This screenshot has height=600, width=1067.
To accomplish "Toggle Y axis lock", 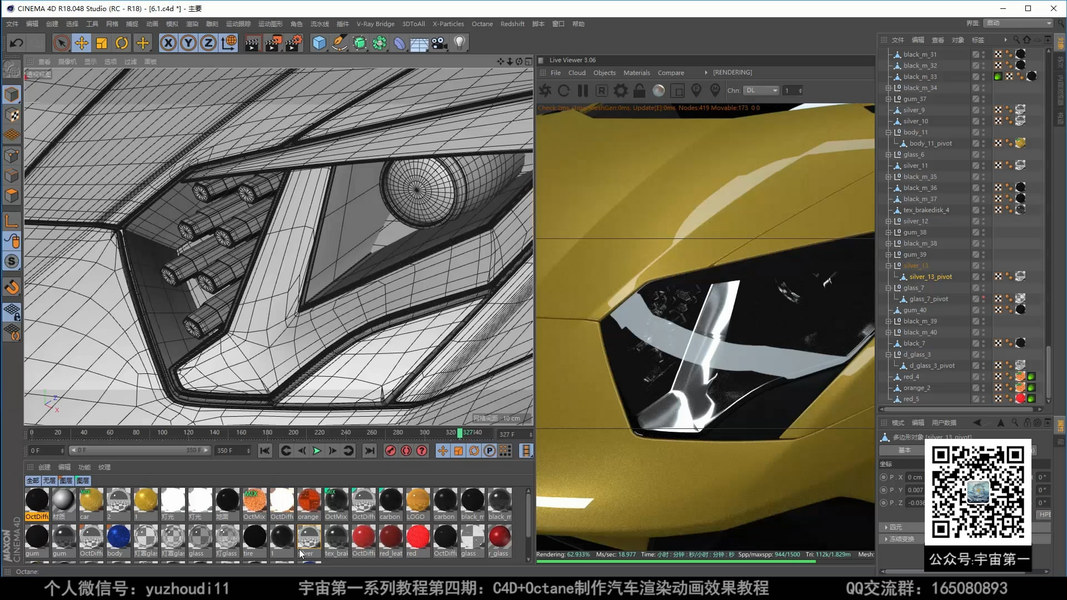I will point(188,43).
